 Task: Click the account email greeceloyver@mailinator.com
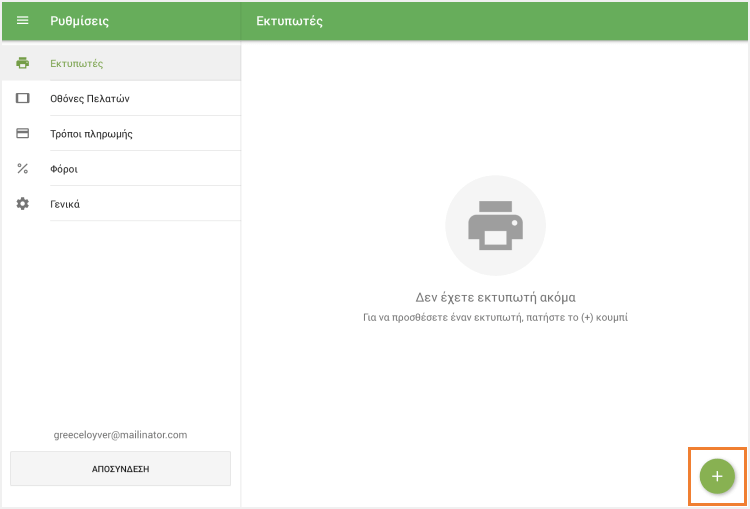point(121,435)
